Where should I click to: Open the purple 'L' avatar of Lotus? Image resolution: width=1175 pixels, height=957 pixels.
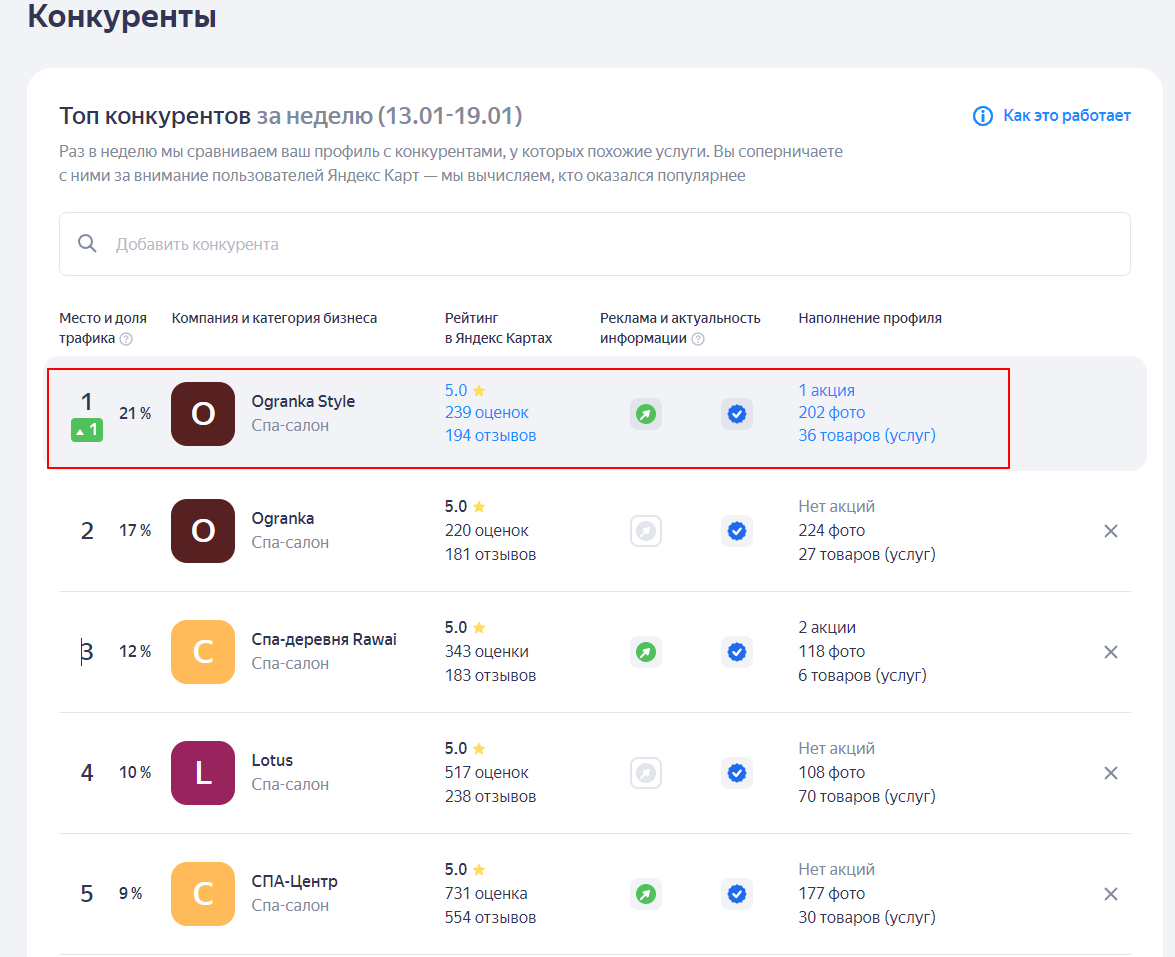coord(202,773)
